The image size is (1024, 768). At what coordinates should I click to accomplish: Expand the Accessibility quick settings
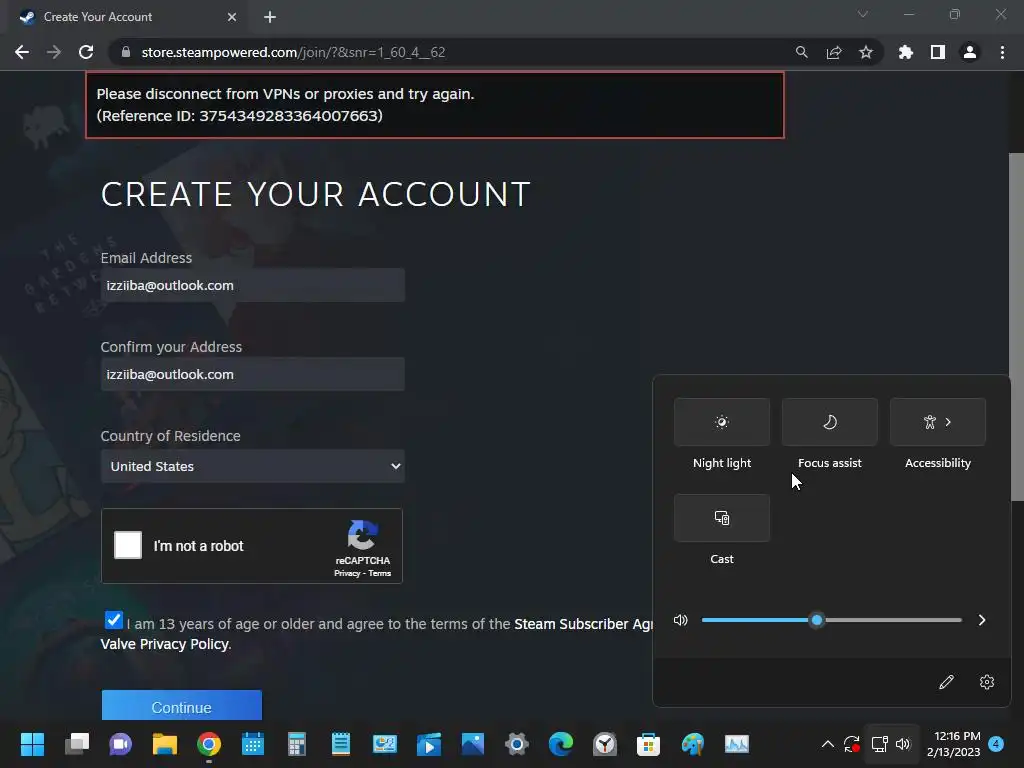pos(938,422)
